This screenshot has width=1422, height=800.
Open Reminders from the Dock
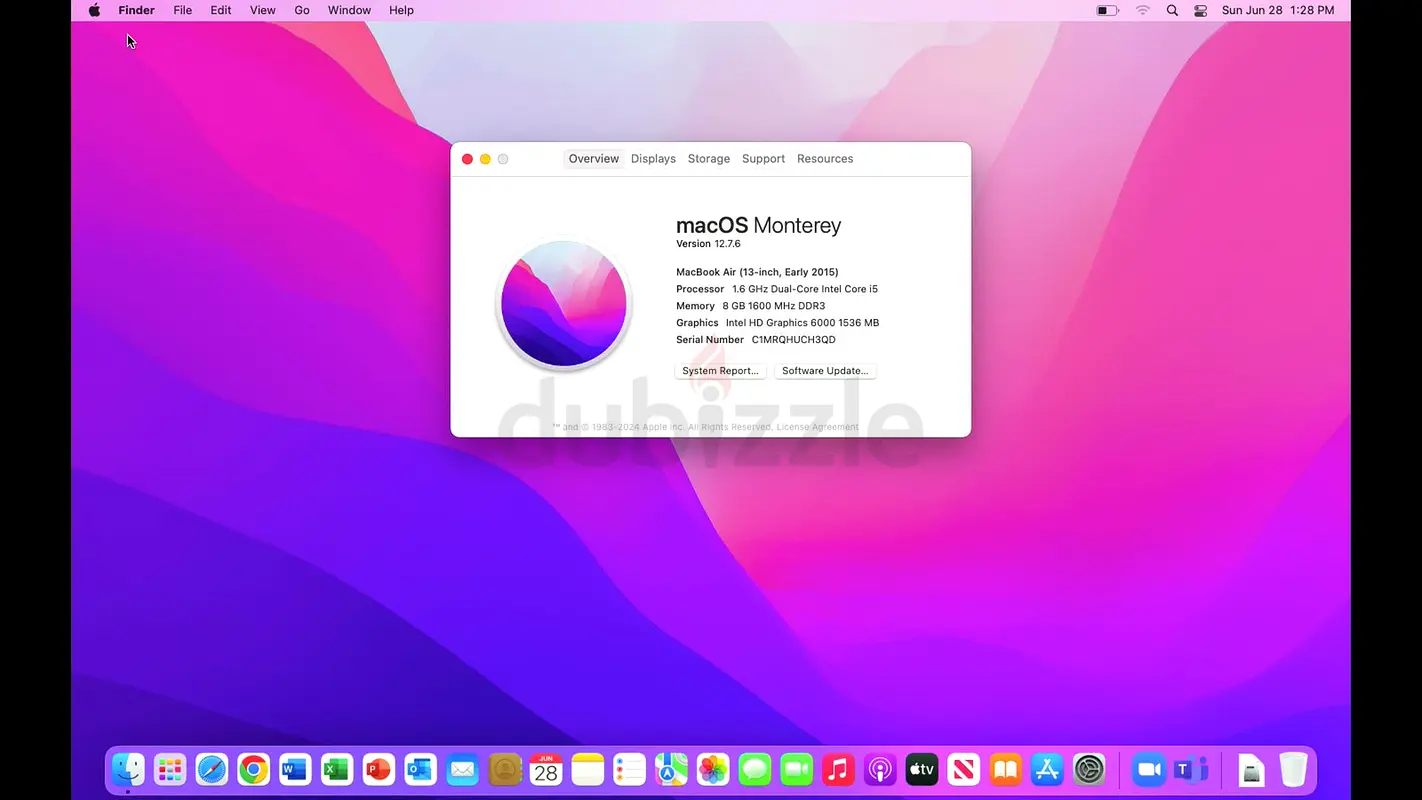tap(629, 769)
